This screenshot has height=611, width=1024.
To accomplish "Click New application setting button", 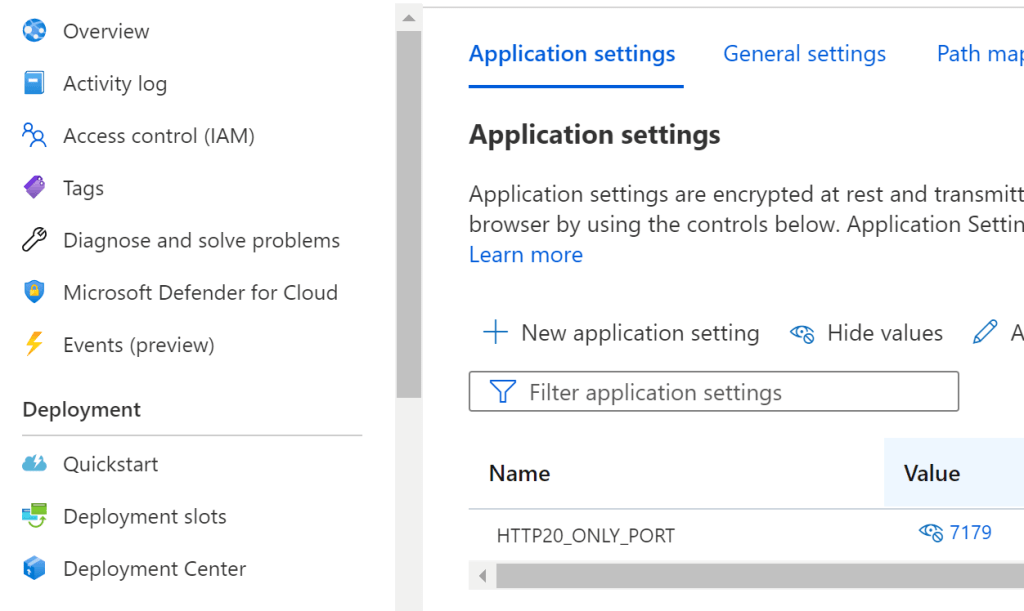I will 621,333.
